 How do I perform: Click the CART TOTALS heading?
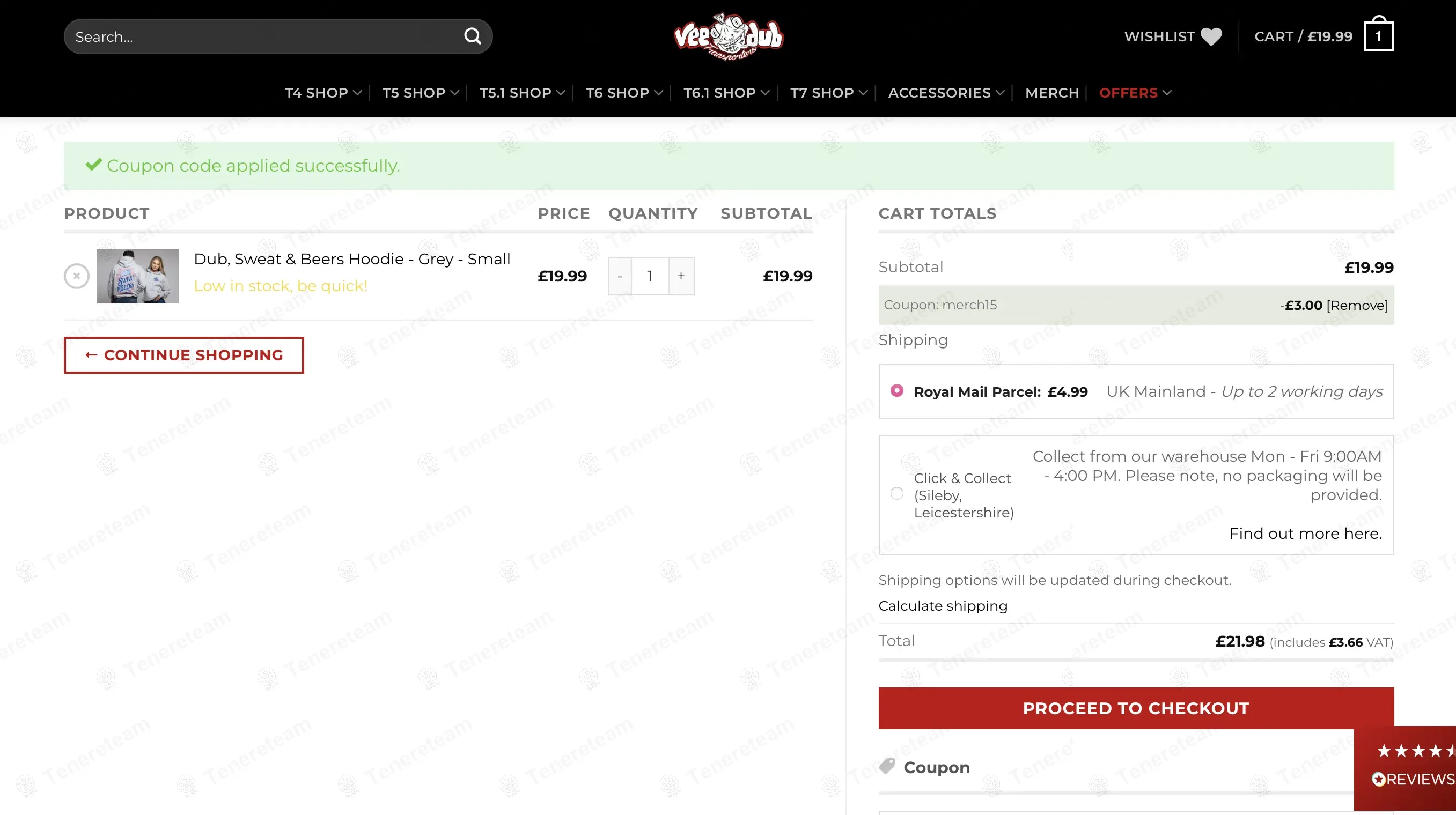(x=937, y=213)
